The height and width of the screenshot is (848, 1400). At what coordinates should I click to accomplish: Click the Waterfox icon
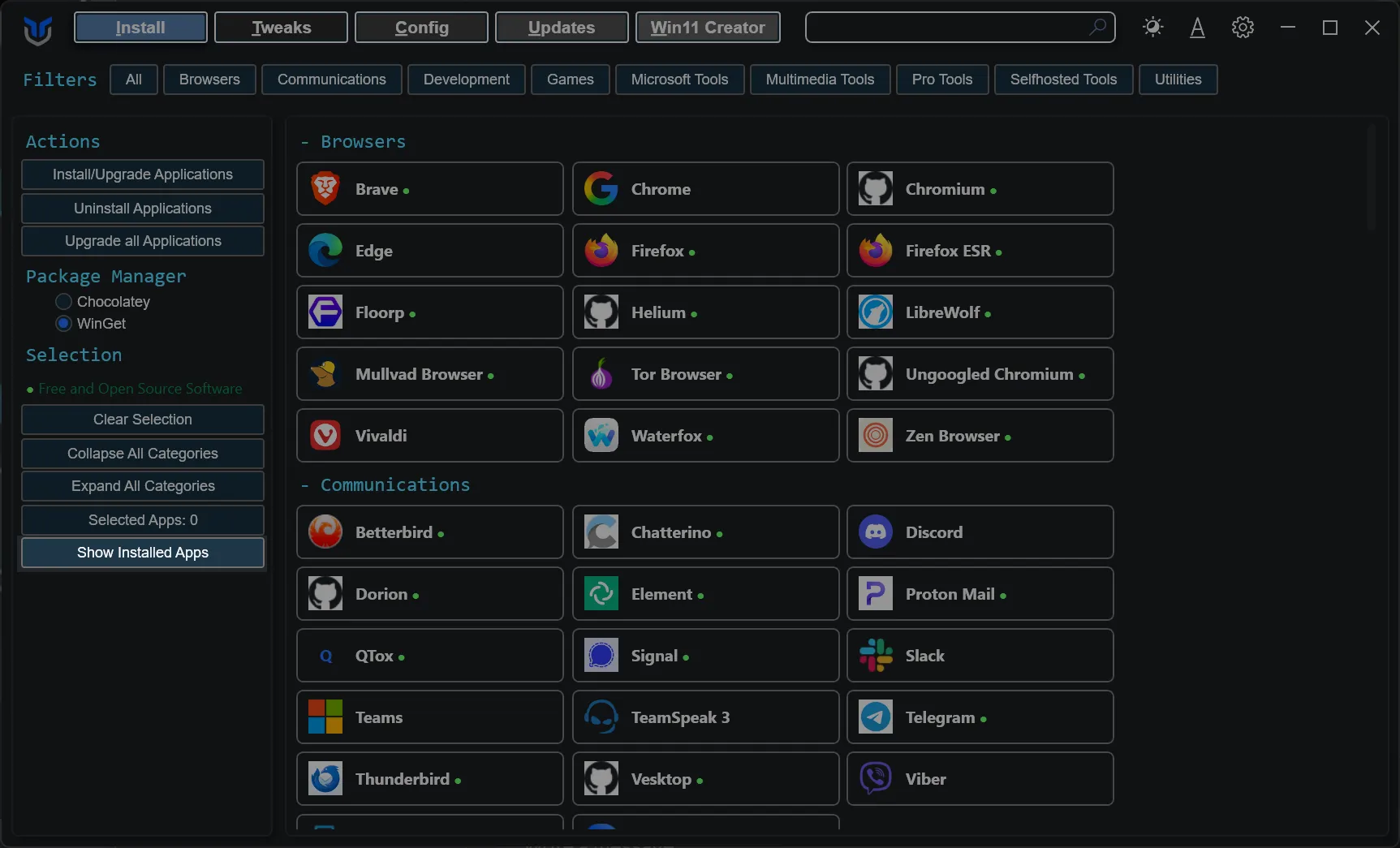point(601,436)
